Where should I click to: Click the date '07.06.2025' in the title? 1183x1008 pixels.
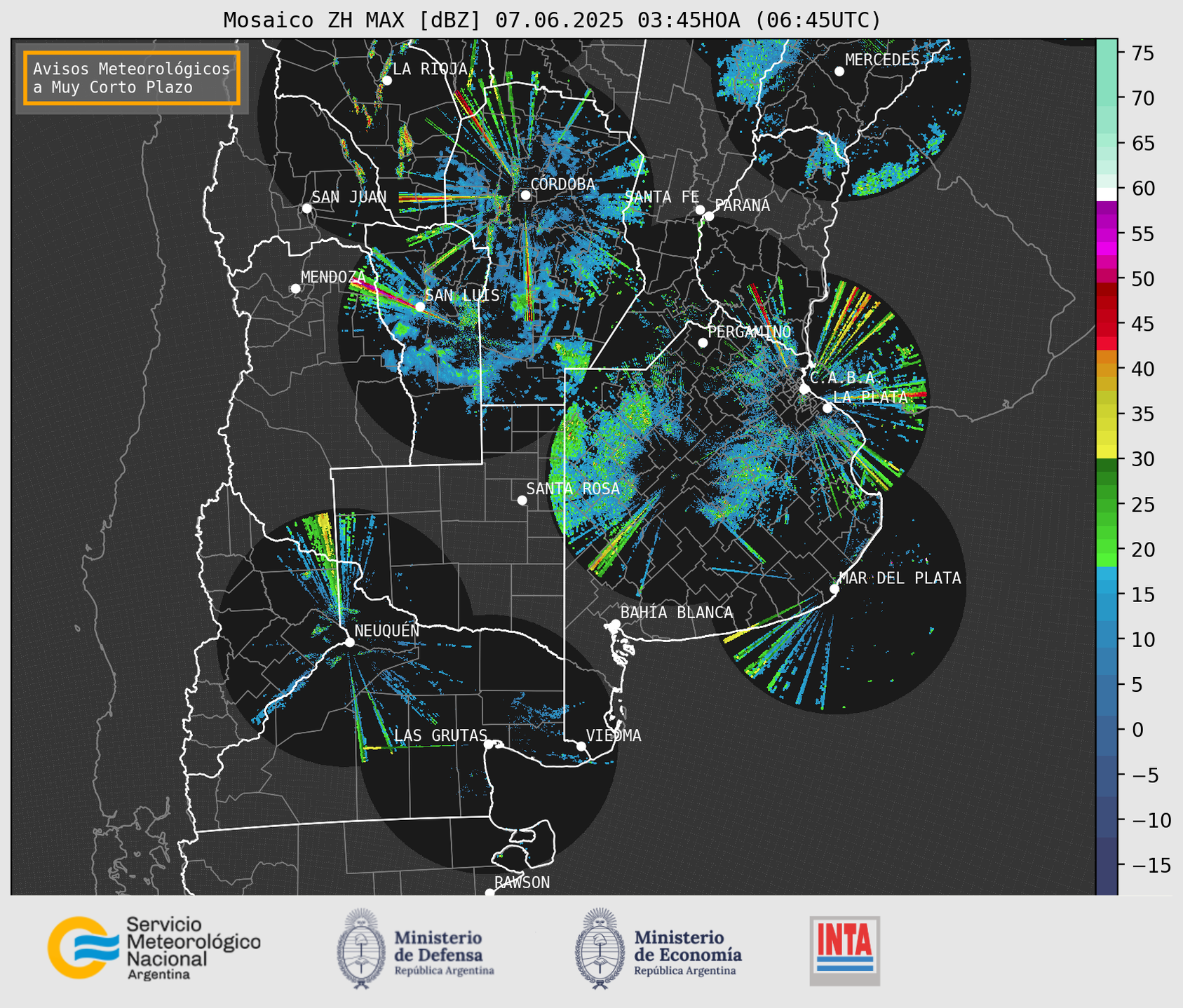point(559,20)
